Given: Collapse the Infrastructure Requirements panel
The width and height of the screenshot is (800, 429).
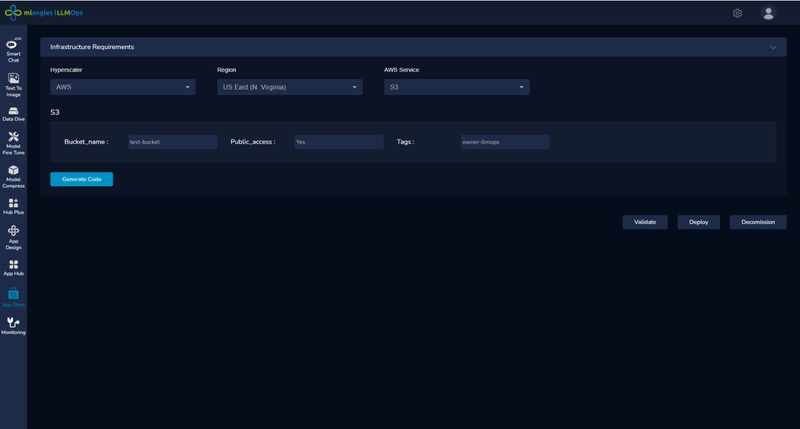Looking at the screenshot, I should point(773,47).
